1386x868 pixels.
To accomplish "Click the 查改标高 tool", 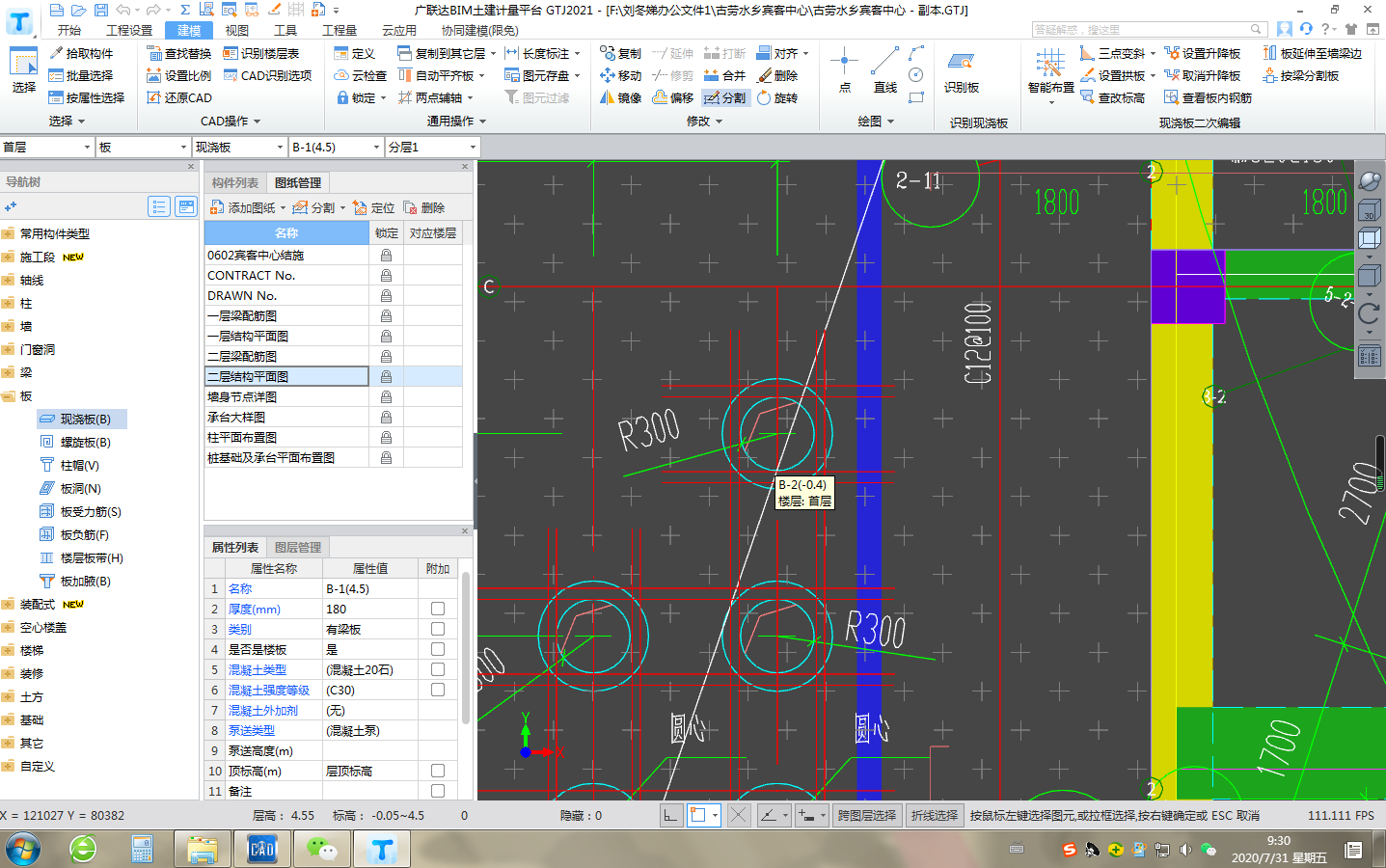I will 1113,97.
